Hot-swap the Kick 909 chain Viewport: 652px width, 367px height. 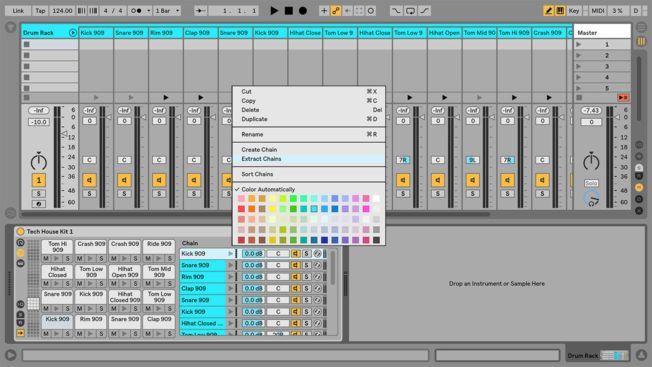click(317, 253)
